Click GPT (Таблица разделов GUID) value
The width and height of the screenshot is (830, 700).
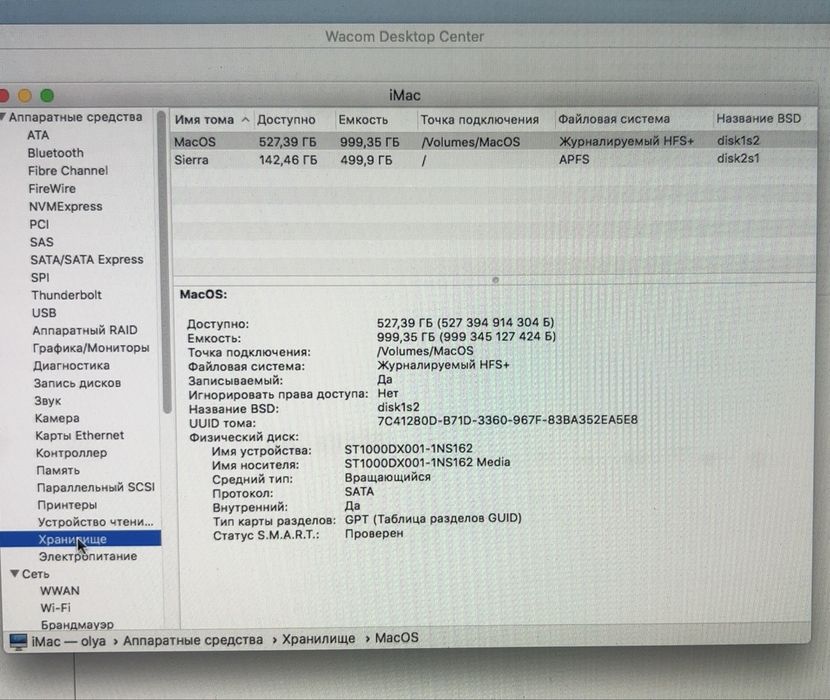click(x=433, y=518)
